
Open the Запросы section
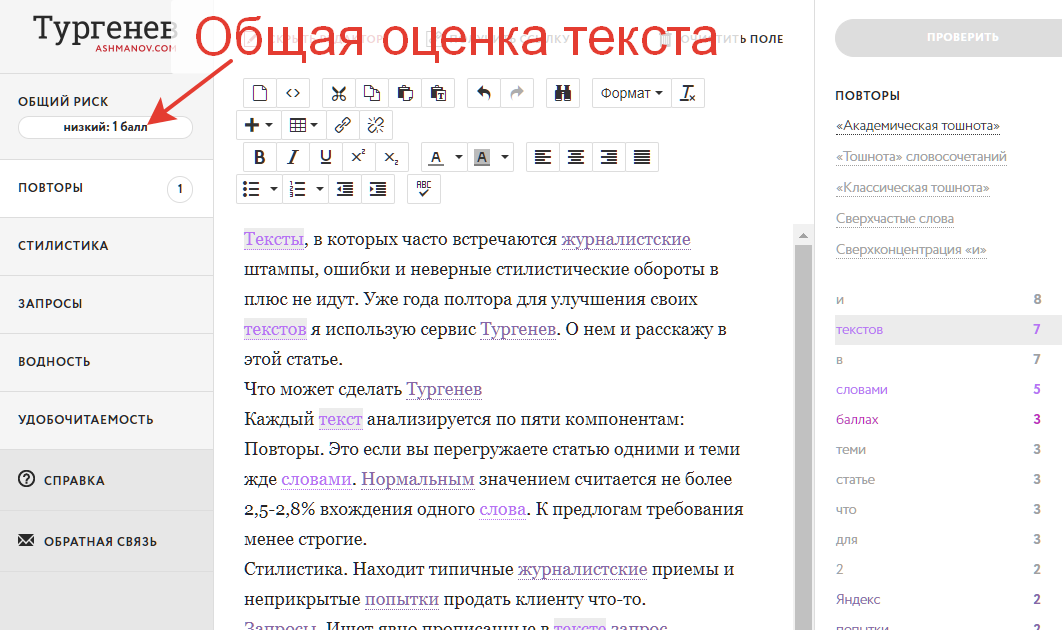pos(106,304)
